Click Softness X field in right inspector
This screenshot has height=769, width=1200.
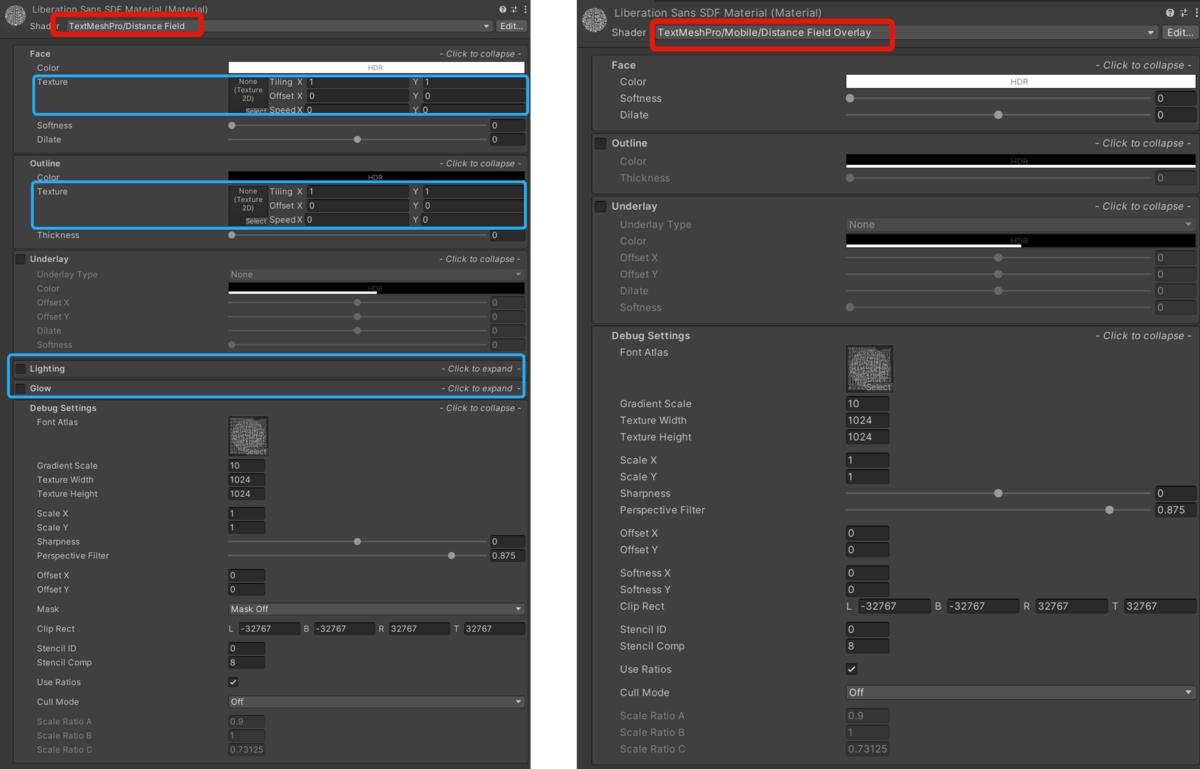868,573
